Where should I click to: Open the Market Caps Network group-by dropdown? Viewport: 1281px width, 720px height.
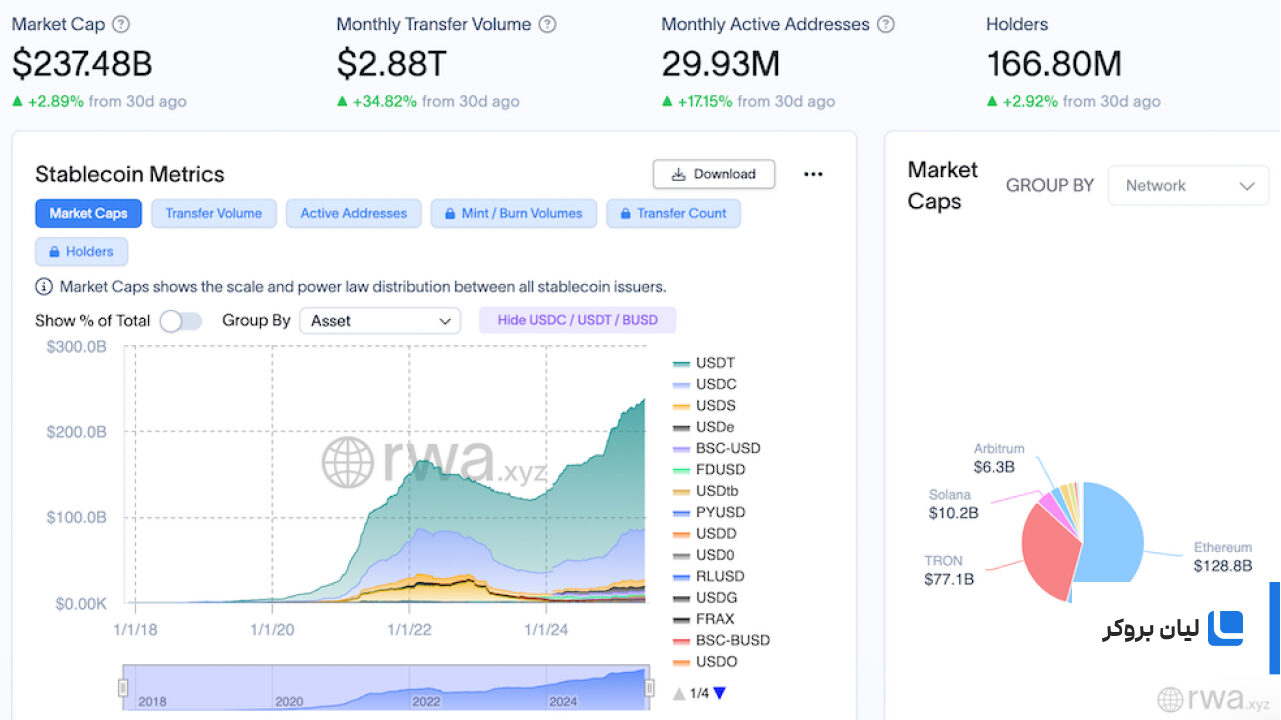tap(1188, 186)
